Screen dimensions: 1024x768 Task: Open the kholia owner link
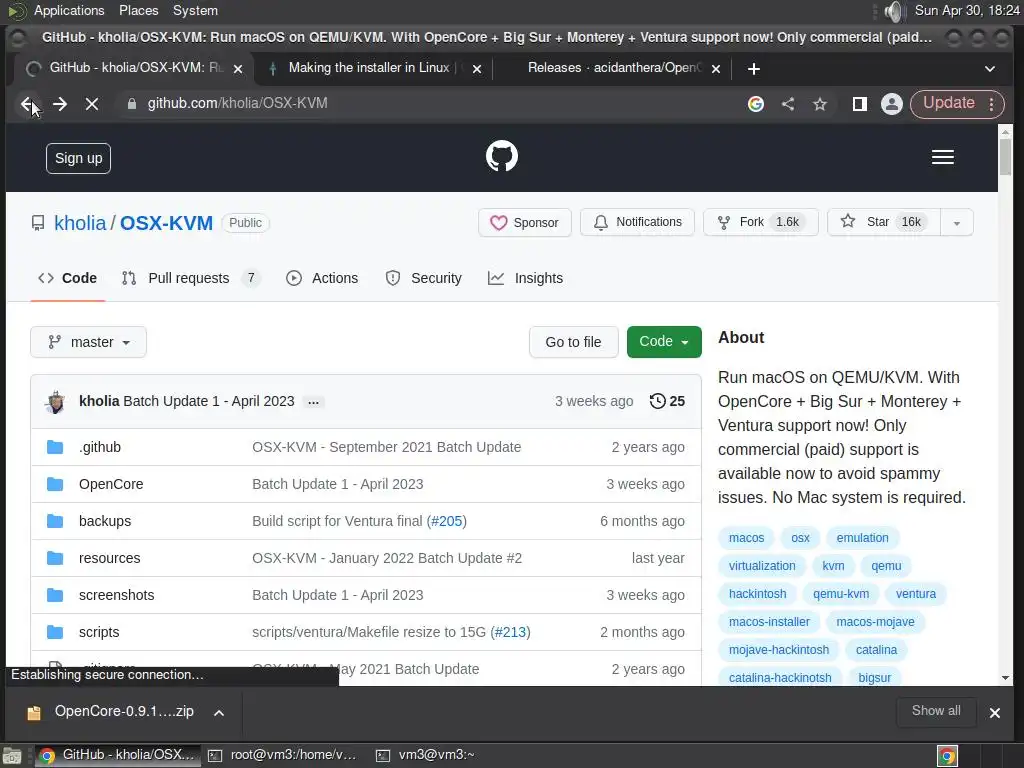click(x=80, y=223)
